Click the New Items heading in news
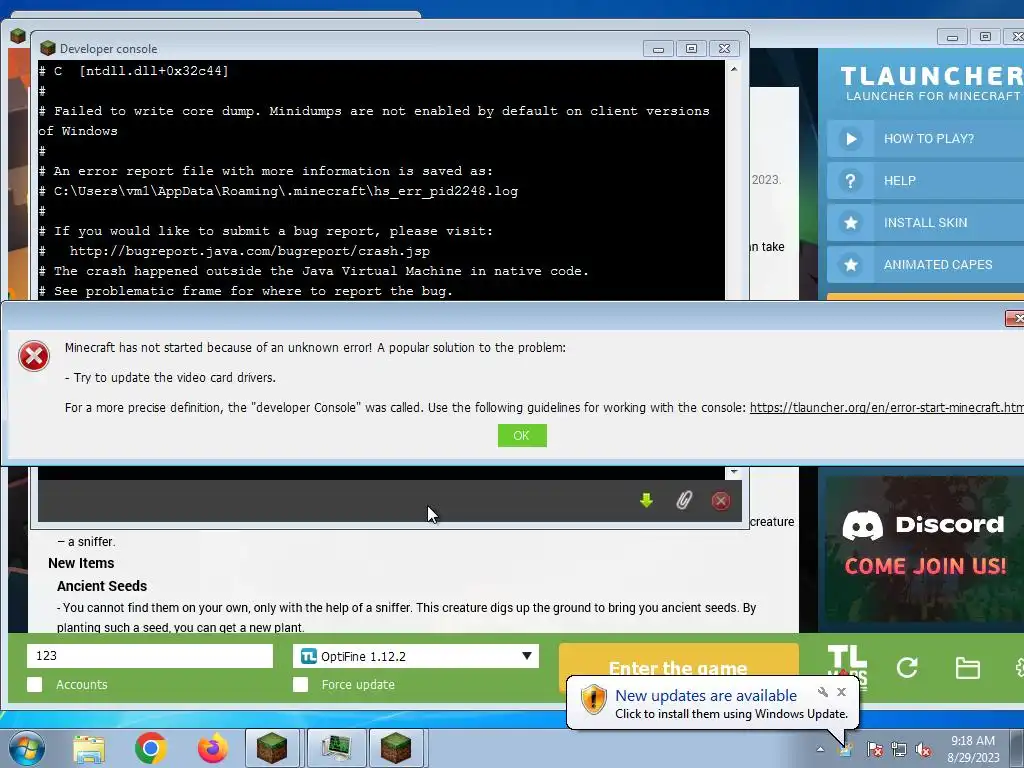Image resolution: width=1024 pixels, height=768 pixels. click(81, 563)
